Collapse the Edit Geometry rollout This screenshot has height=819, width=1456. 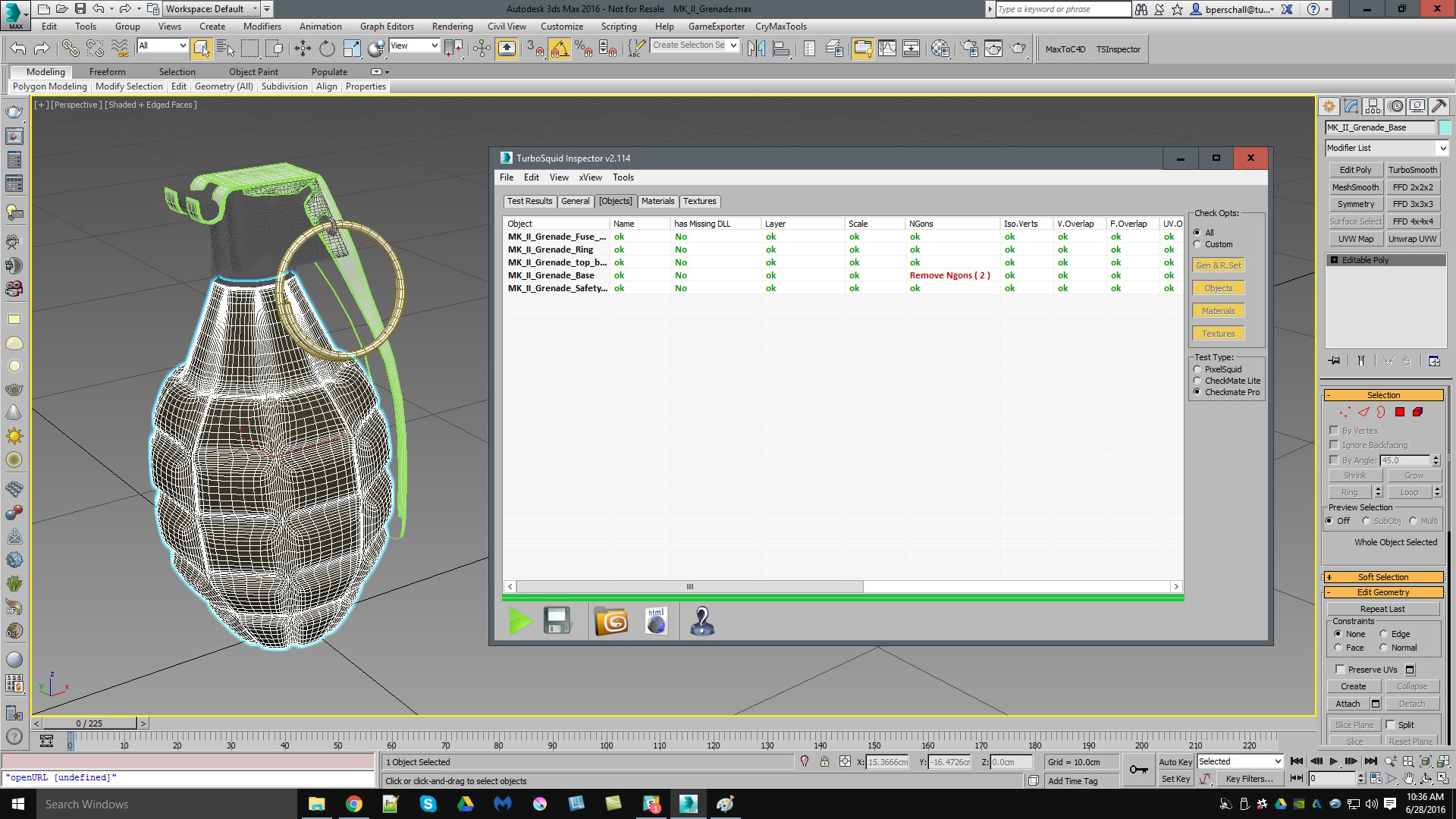click(x=1383, y=592)
